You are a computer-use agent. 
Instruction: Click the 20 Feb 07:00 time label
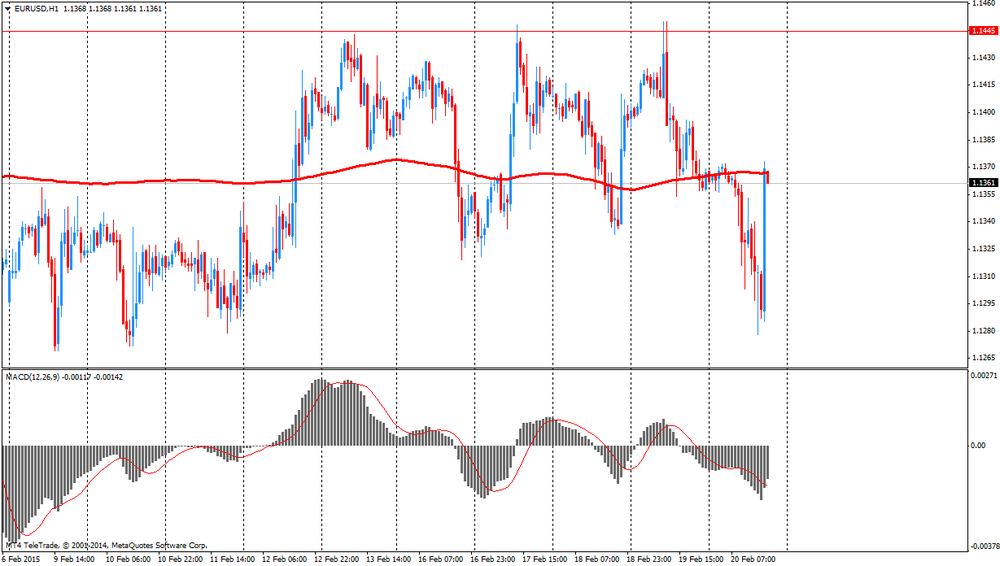pos(753,560)
